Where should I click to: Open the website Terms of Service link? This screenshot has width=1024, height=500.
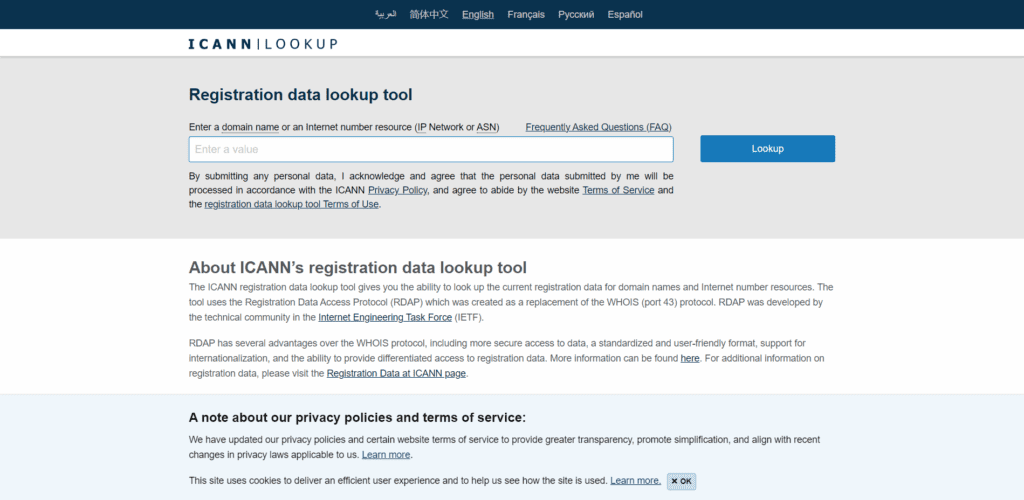point(618,190)
